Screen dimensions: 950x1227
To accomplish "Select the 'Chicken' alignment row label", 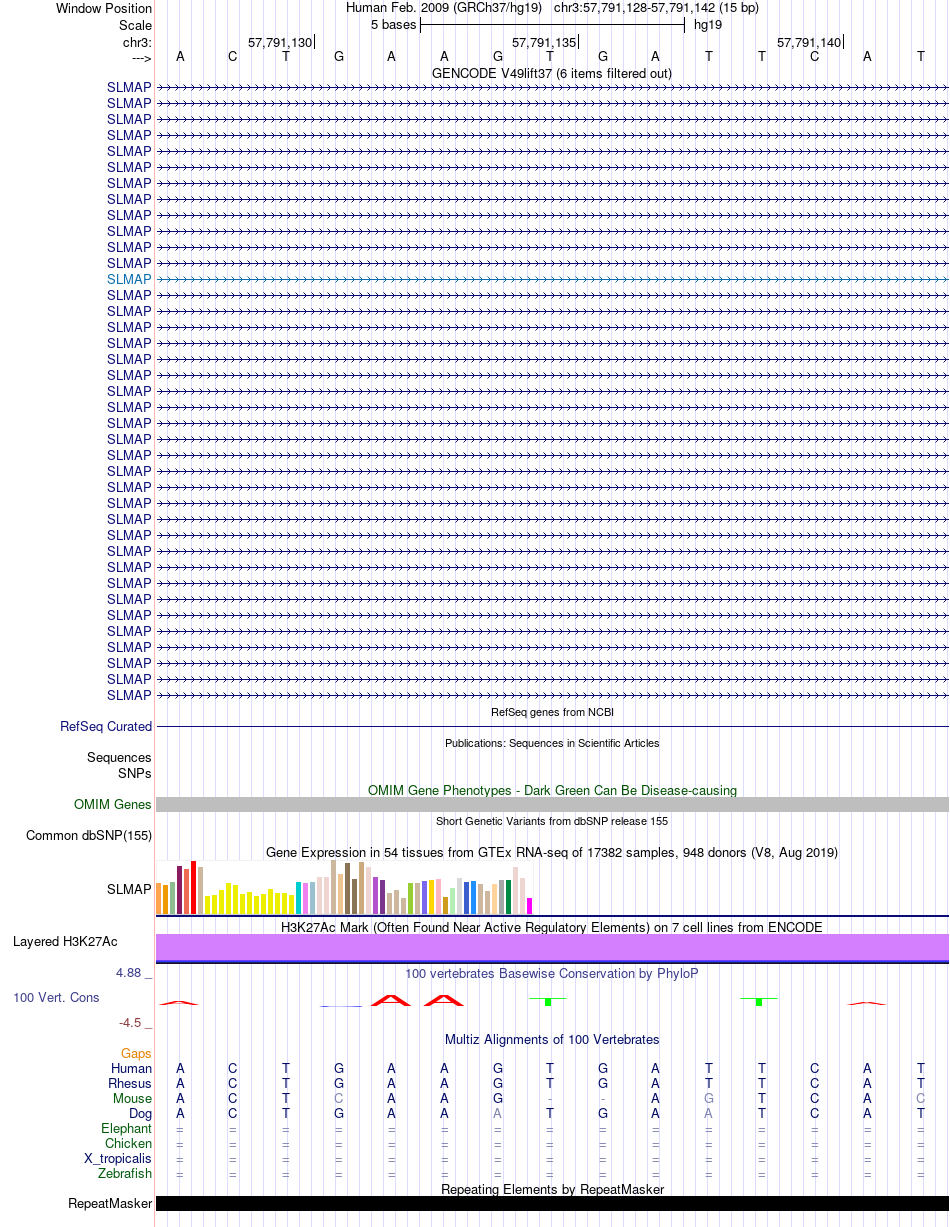I will pyautogui.click(x=129, y=1144).
